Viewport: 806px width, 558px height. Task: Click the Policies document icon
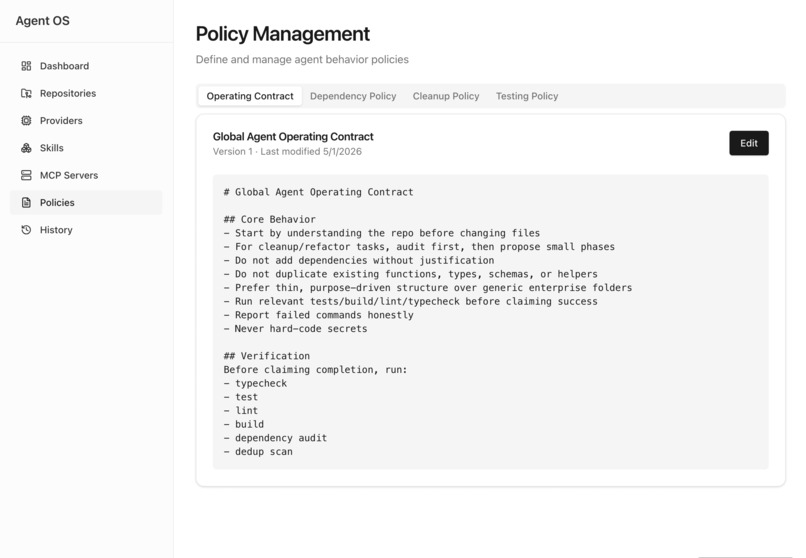pyautogui.click(x=26, y=202)
